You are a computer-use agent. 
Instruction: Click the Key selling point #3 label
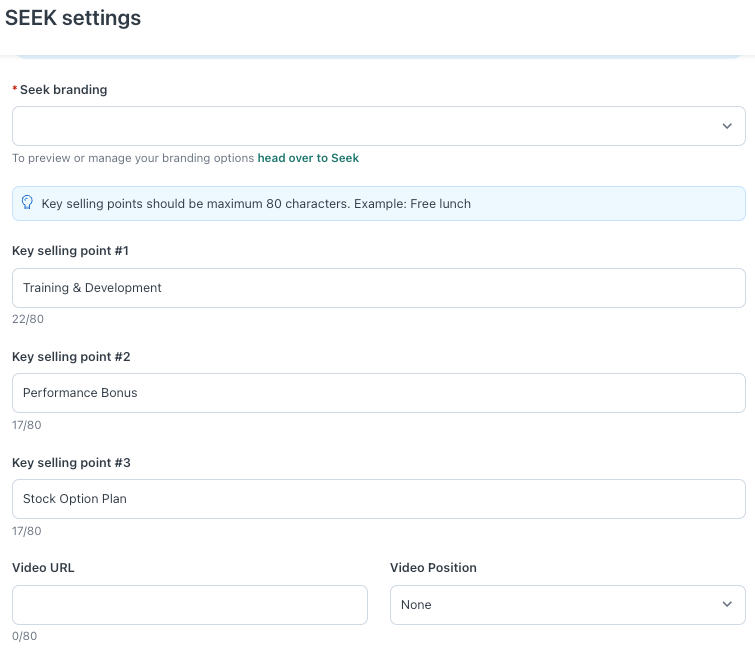(71, 463)
